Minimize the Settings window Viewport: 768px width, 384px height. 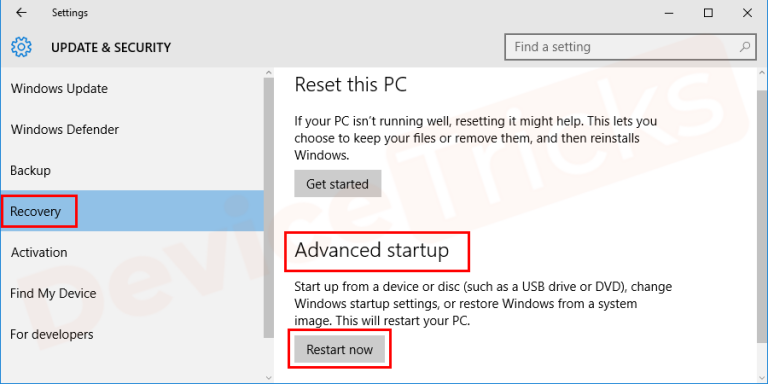(669, 13)
